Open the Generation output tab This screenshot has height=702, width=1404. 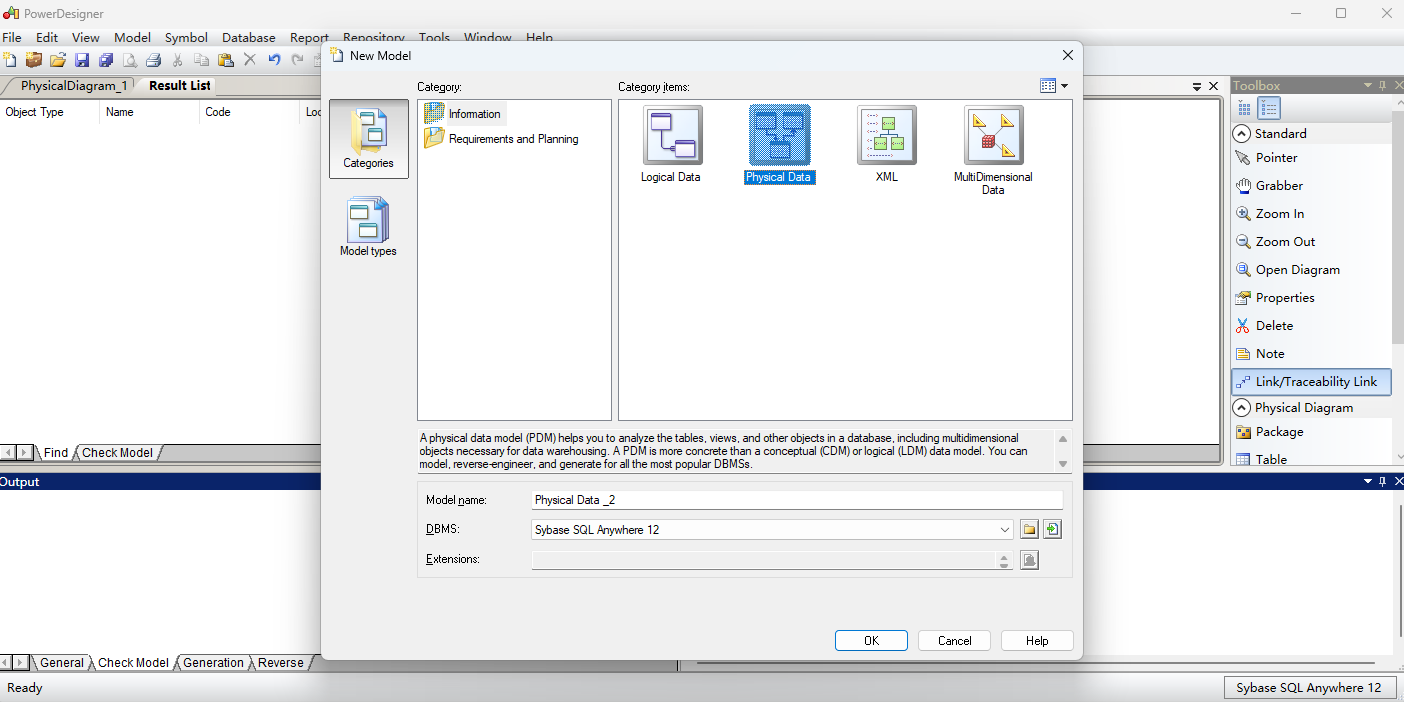[x=213, y=663]
